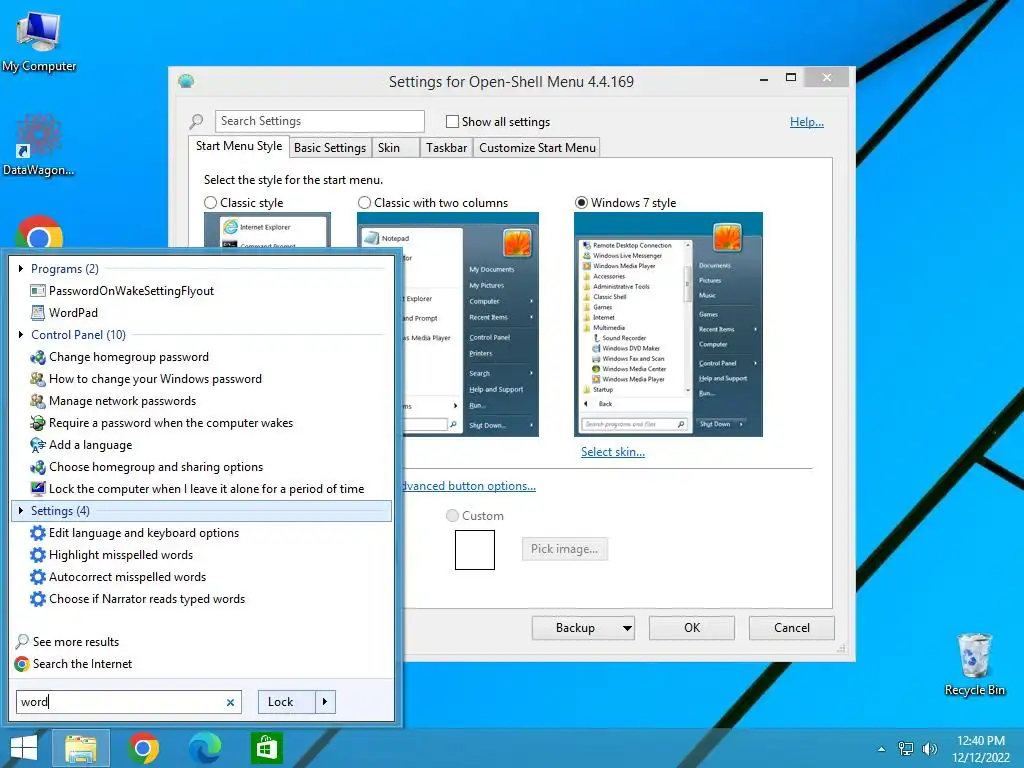The height and width of the screenshot is (768, 1024).
Task: Open Lock the computer when I leave result
Action: (x=206, y=489)
